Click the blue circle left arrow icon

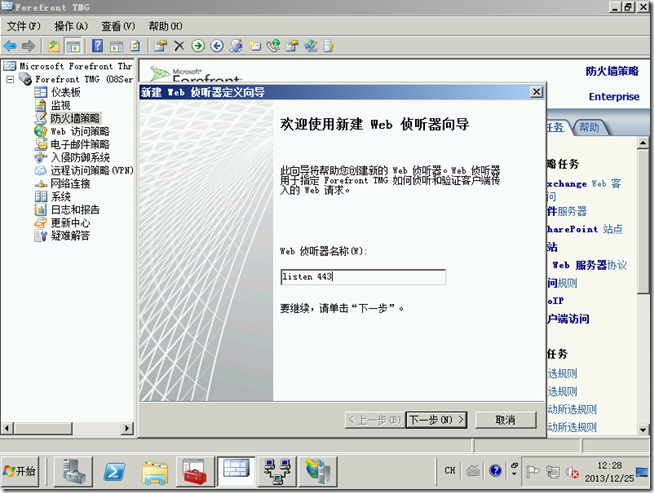click(217, 46)
